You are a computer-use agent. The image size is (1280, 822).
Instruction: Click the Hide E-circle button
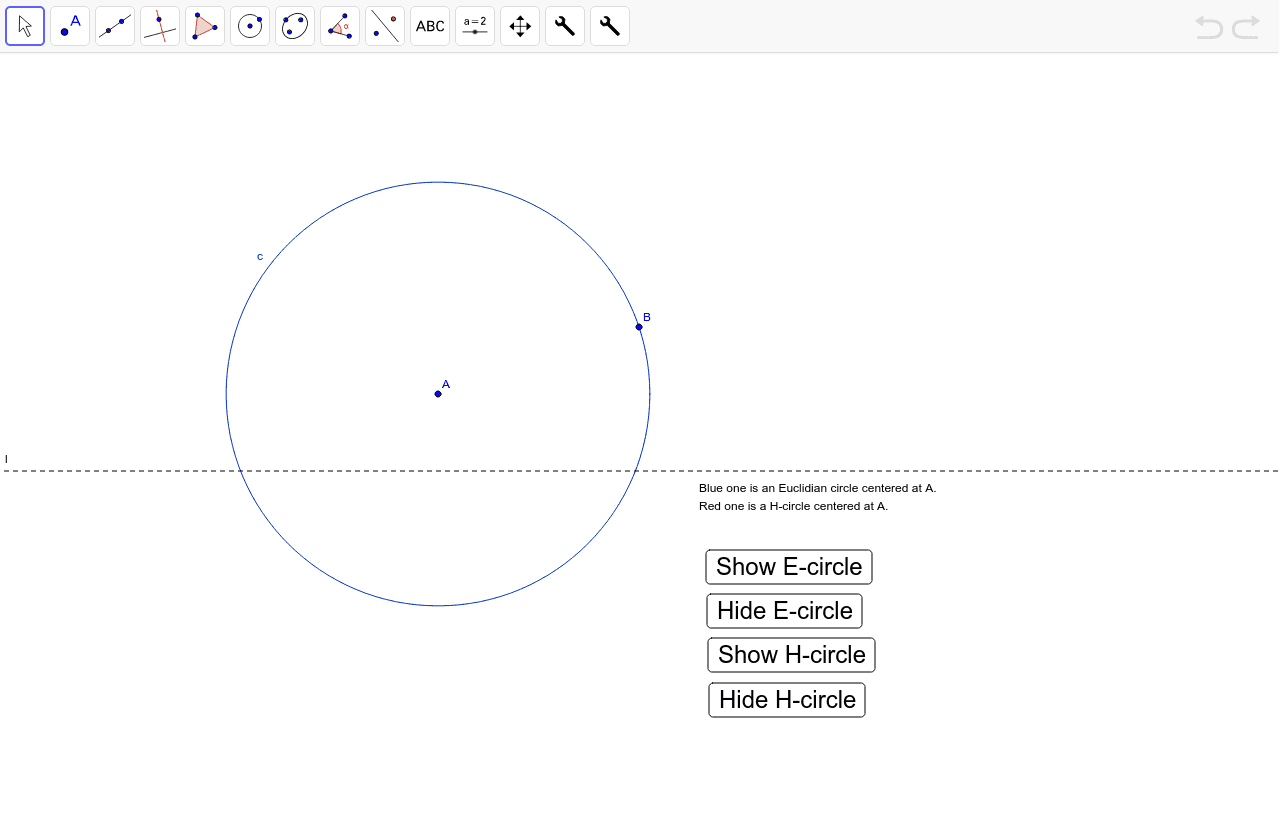785,611
